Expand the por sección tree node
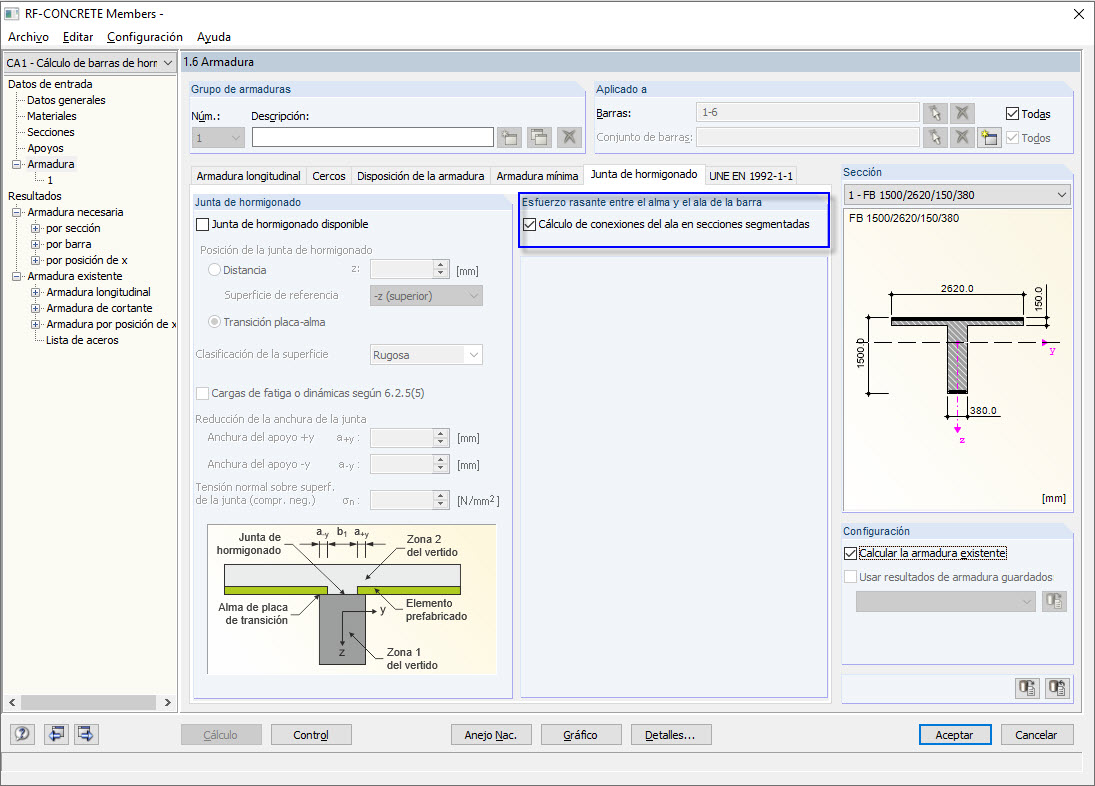This screenshot has height=786, width=1095. pyautogui.click(x=36, y=228)
